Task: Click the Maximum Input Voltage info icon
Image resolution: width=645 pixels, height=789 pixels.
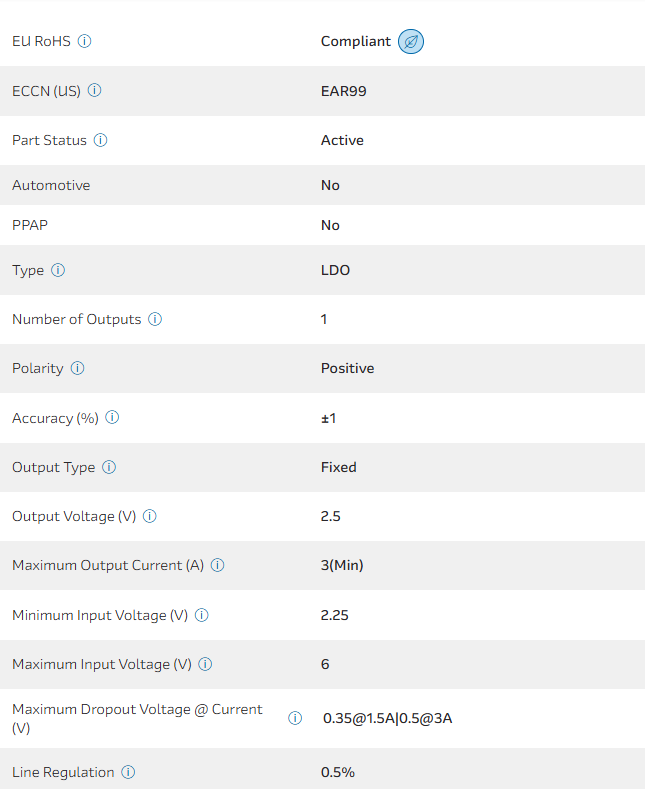Action: 205,664
